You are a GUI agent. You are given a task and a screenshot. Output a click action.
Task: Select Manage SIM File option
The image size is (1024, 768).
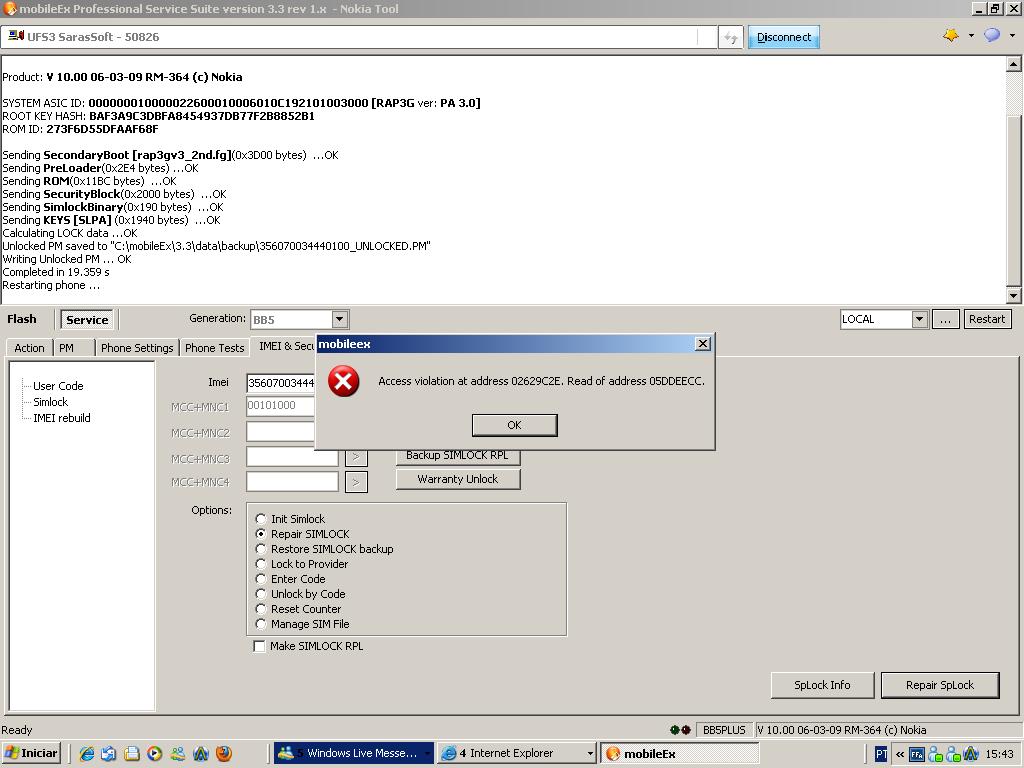(x=261, y=624)
